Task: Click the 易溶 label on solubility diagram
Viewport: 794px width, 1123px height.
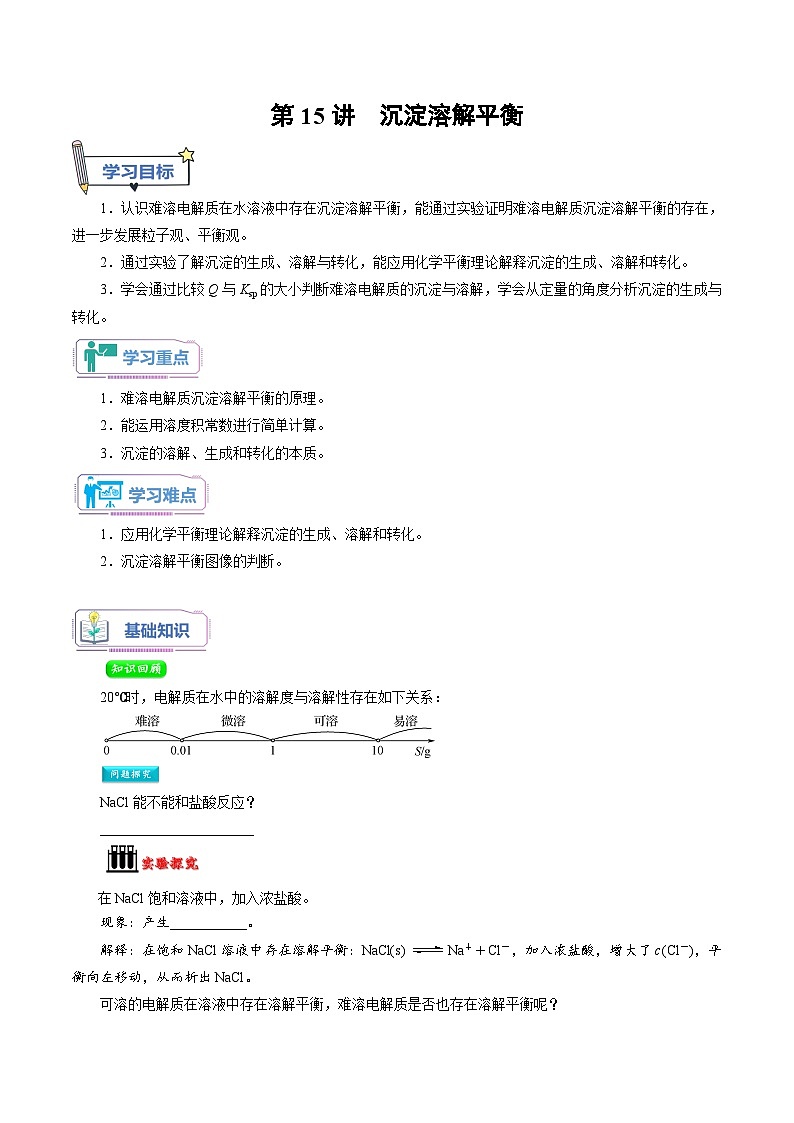Action: [x=405, y=720]
